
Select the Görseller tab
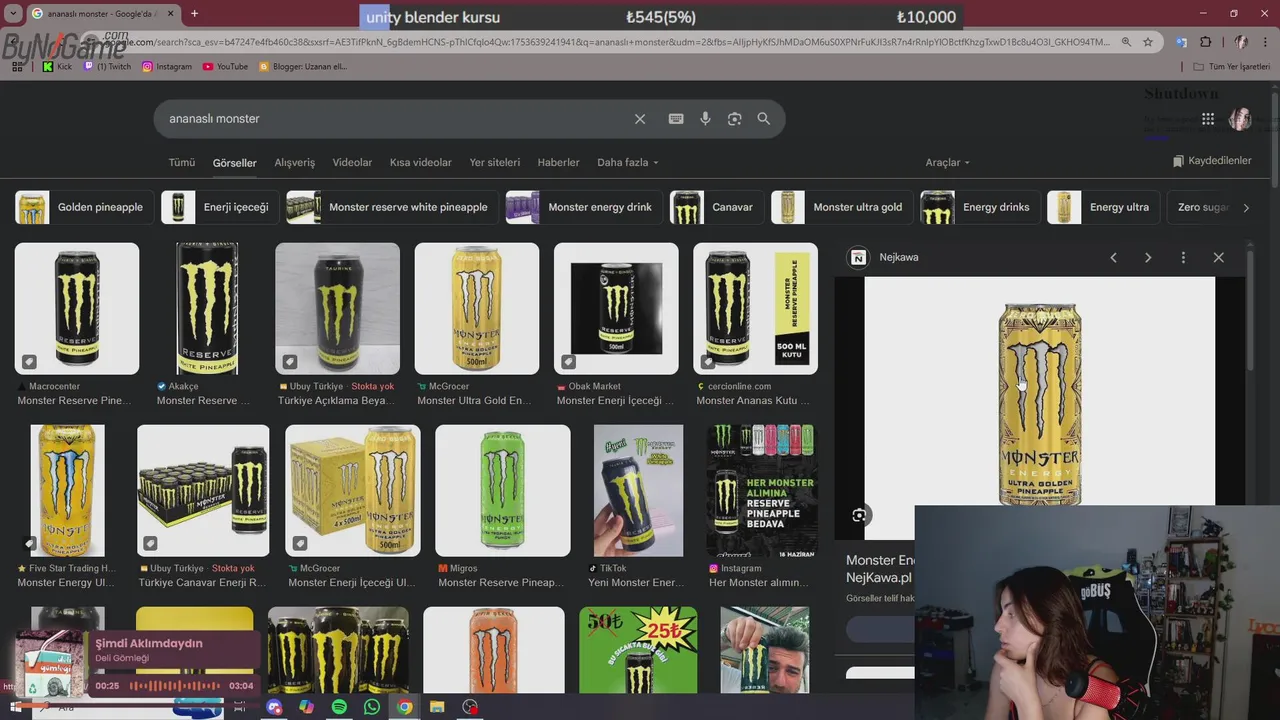(235, 162)
